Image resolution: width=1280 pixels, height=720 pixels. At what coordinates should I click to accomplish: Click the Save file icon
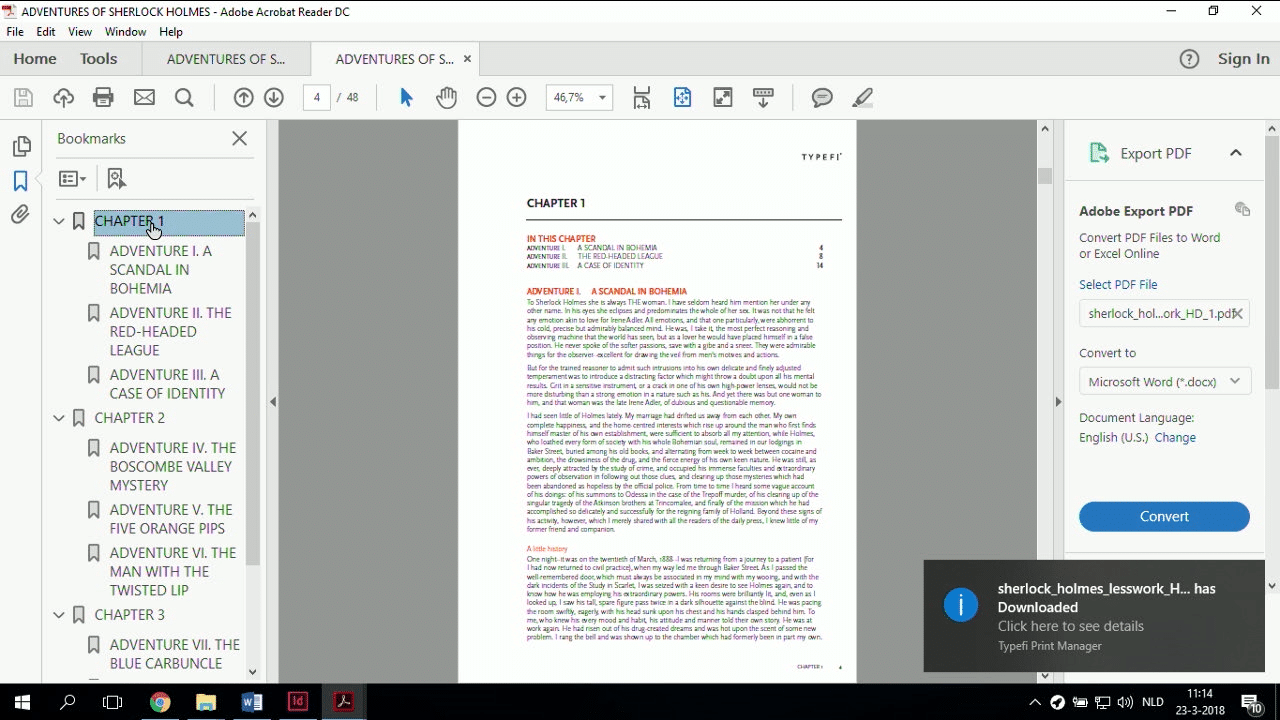coord(23,97)
